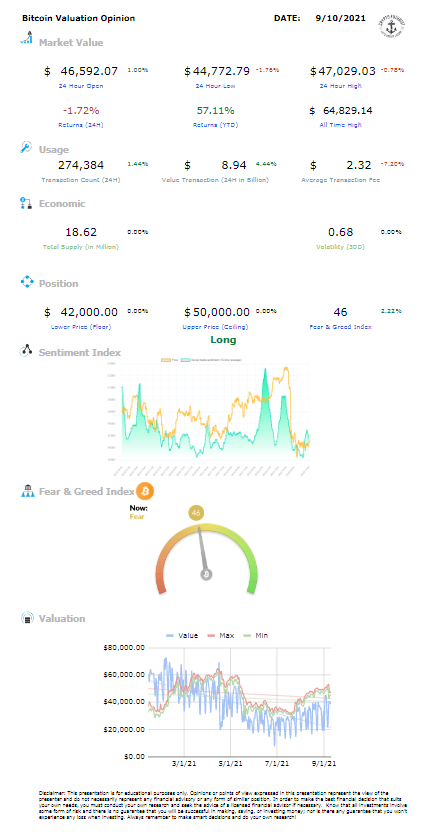This screenshot has width=438, height=837.
Task: Toggle the Min series in legend
Action: pyautogui.click(x=255, y=635)
